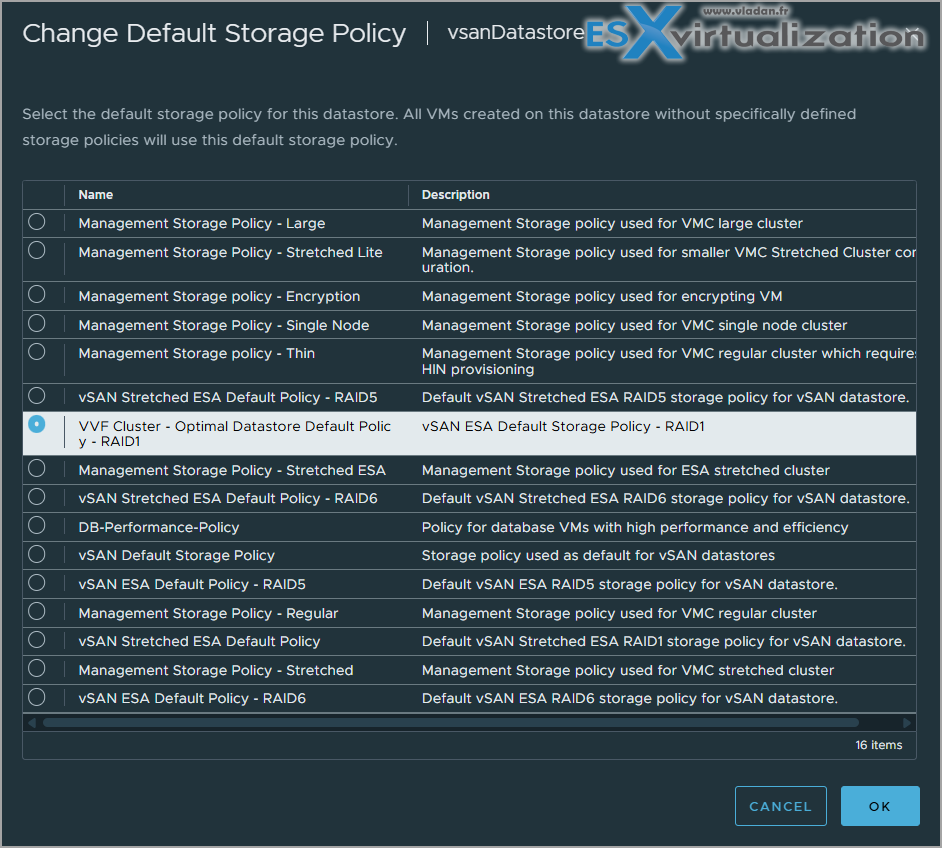The height and width of the screenshot is (848, 942).
Task: Select radio for vSAN Stretched ESA Default Policy - RAID6
Action: (x=37, y=497)
